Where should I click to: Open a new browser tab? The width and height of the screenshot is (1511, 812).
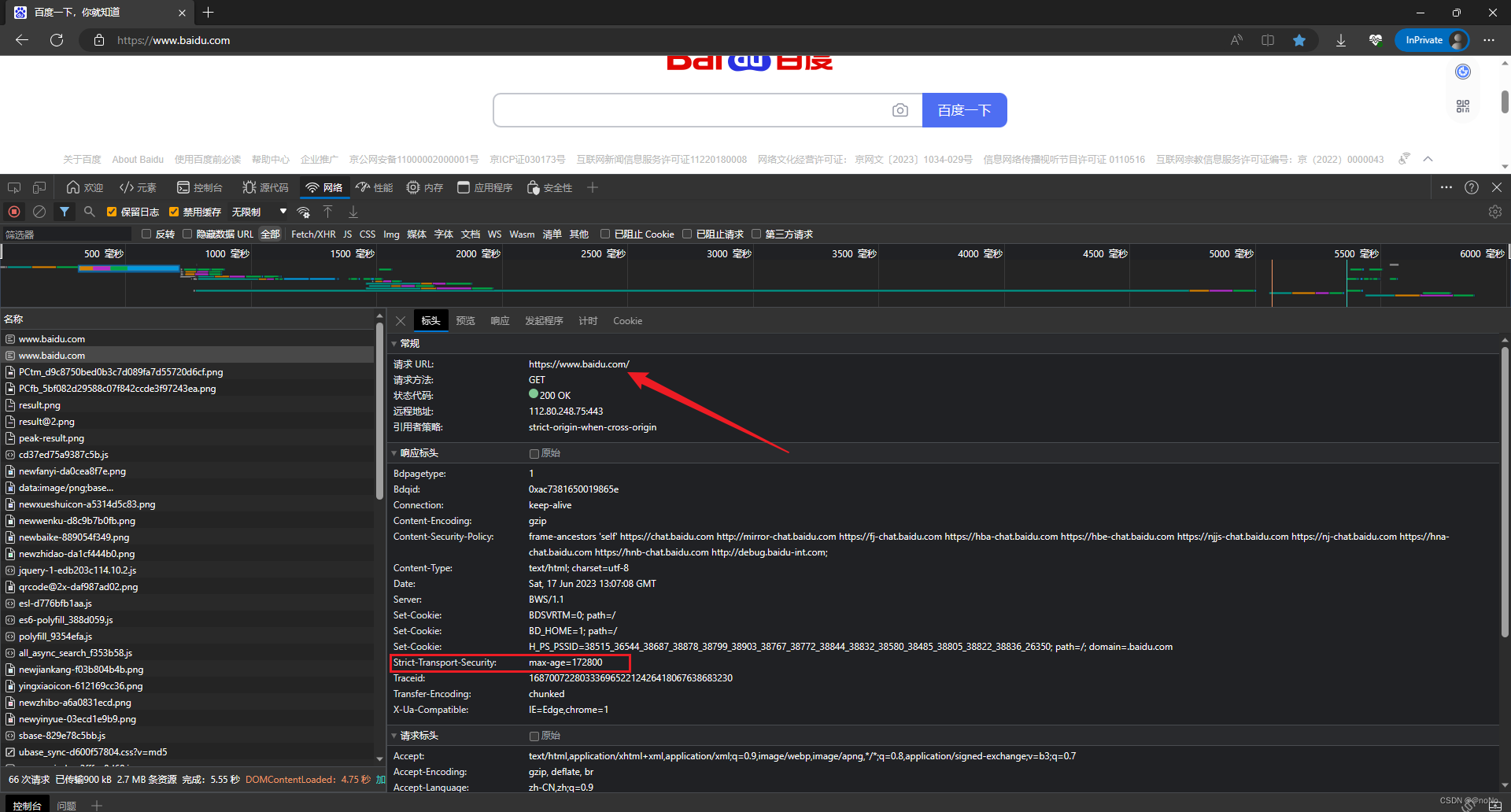pyautogui.click(x=208, y=13)
